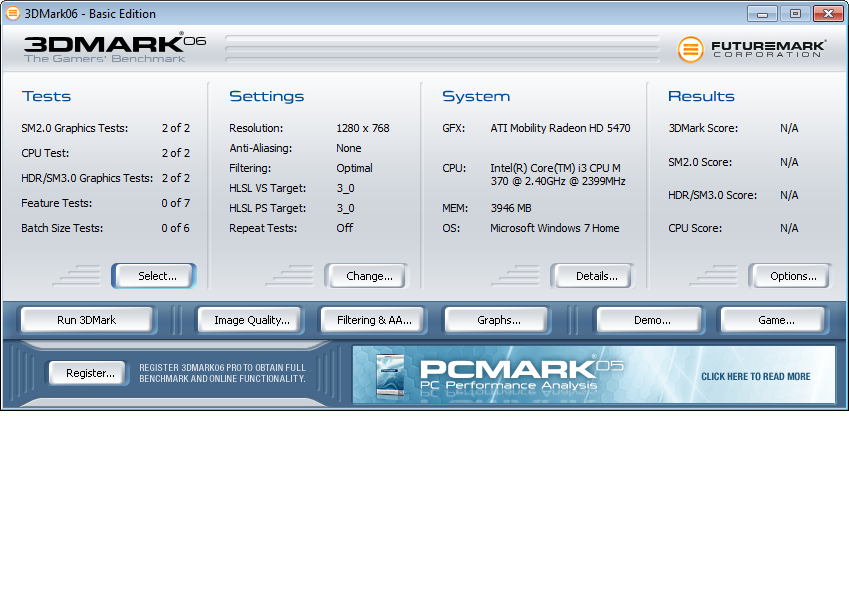This screenshot has height=600, width=849.
Task: Follow the CLICK HERE TO READ MORE link
Action: pos(755,376)
